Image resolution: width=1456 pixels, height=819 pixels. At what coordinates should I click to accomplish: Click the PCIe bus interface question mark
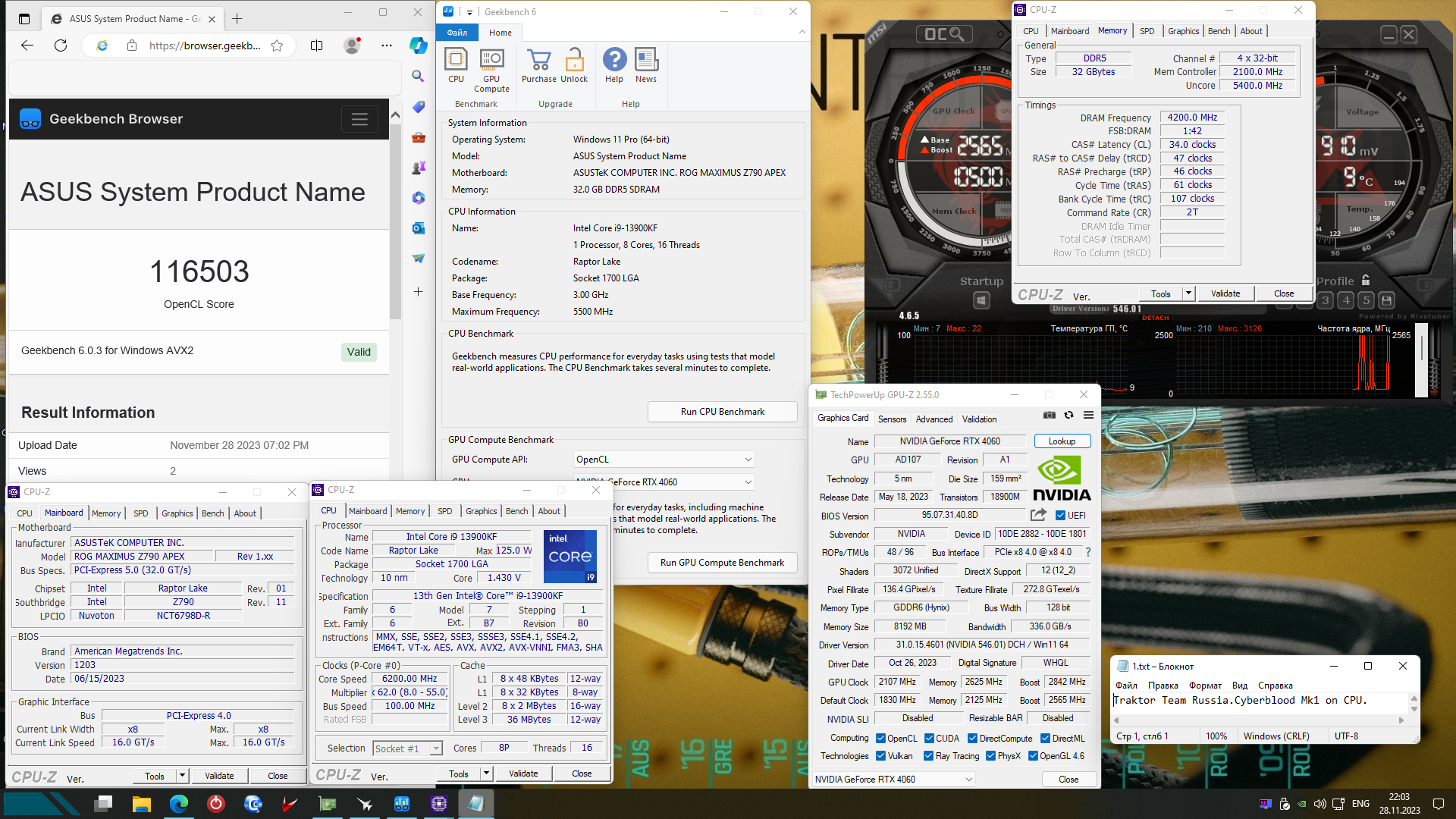[x=1088, y=552]
